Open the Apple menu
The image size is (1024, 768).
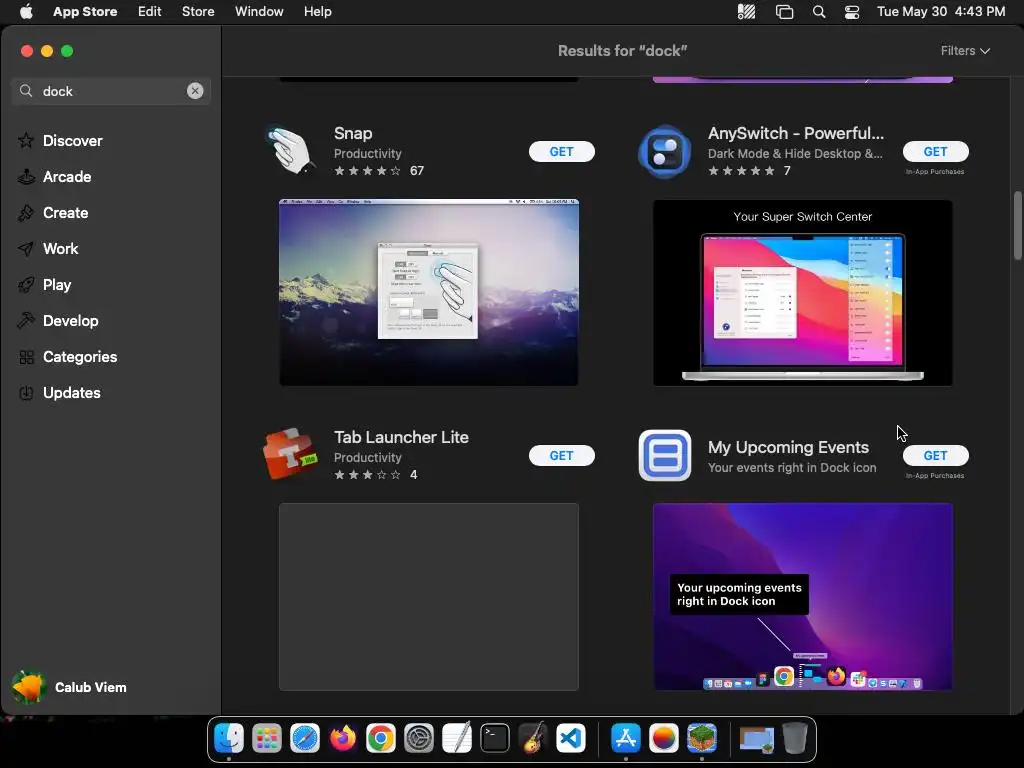point(26,11)
